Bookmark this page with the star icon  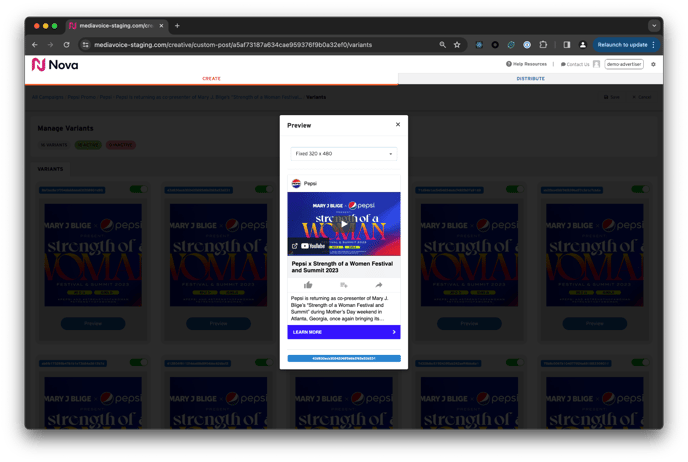[x=457, y=45]
